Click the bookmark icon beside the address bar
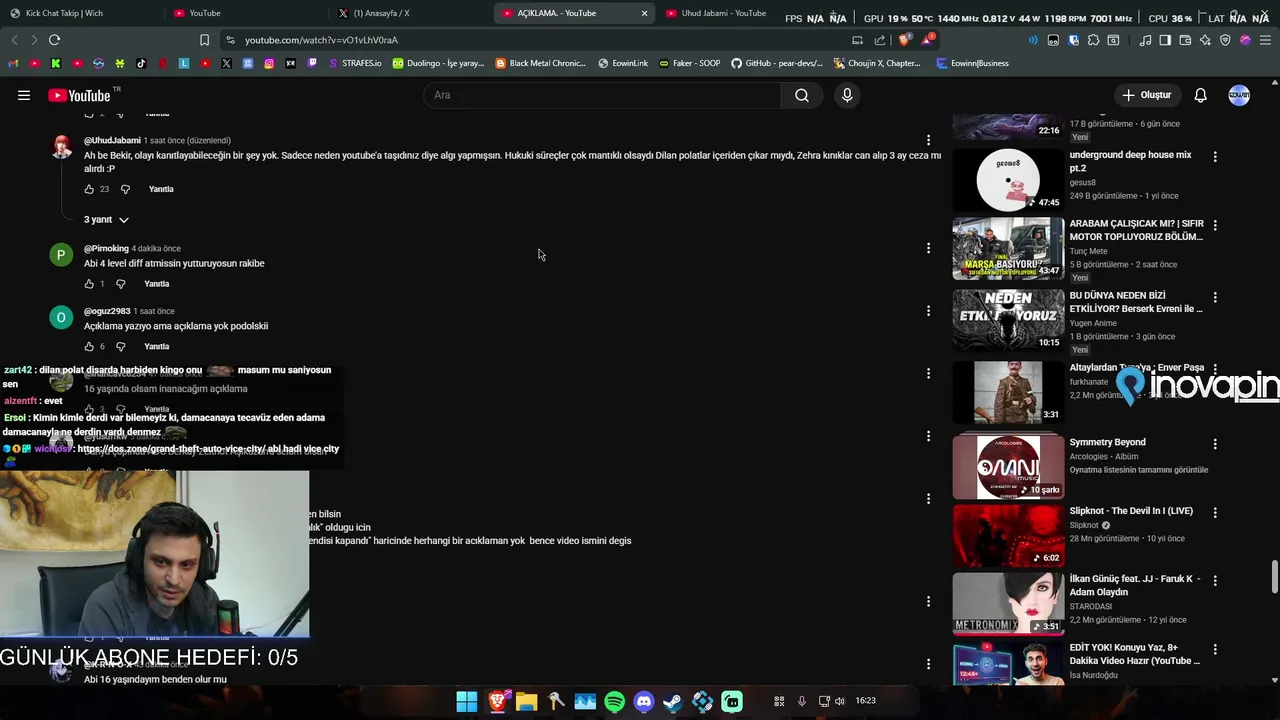1280x720 pixels. pyautogui.click(x=204, y=40)
